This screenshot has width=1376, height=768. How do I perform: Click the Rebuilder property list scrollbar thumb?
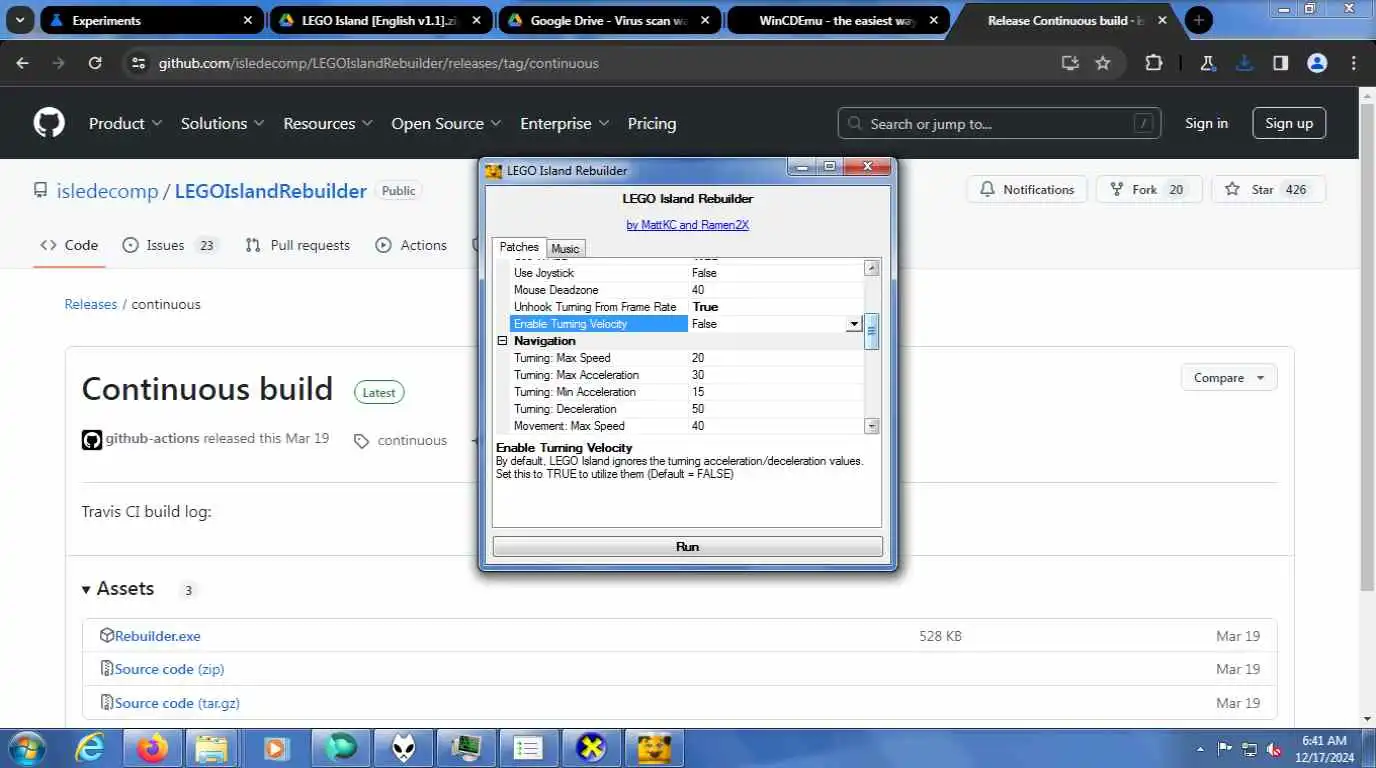pos(871,331)
